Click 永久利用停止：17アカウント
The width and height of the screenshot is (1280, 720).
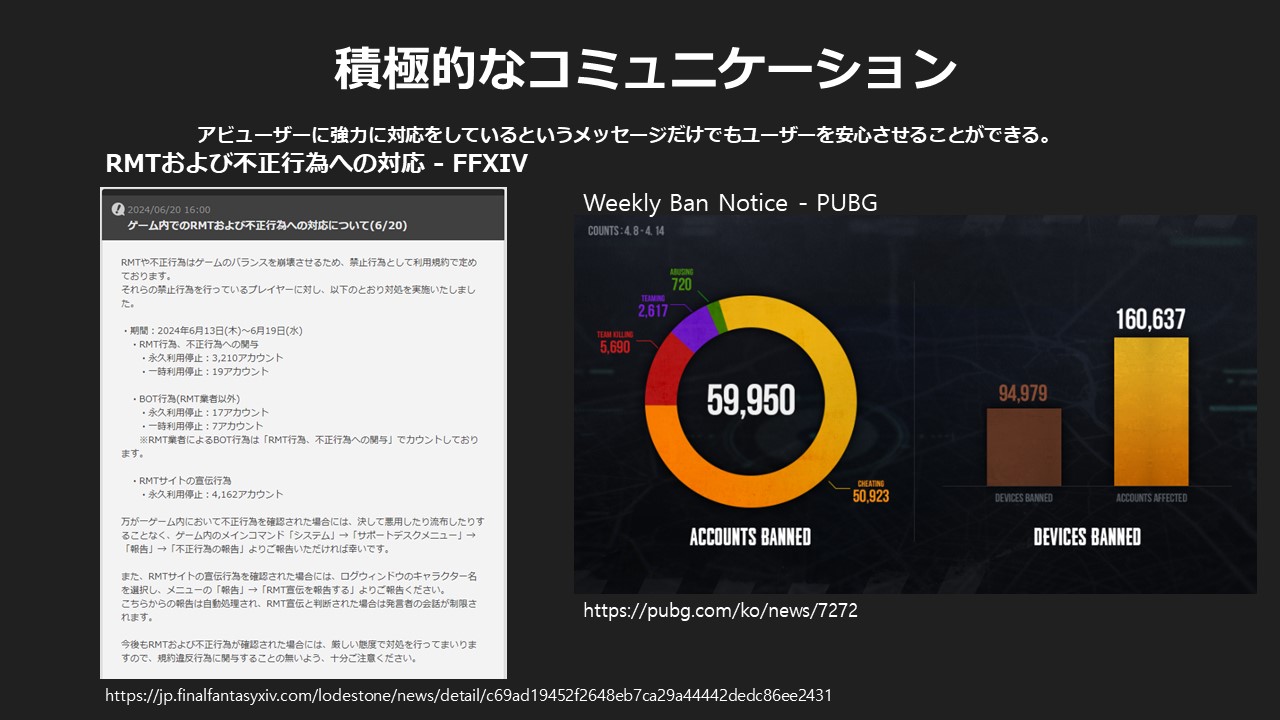205,412
